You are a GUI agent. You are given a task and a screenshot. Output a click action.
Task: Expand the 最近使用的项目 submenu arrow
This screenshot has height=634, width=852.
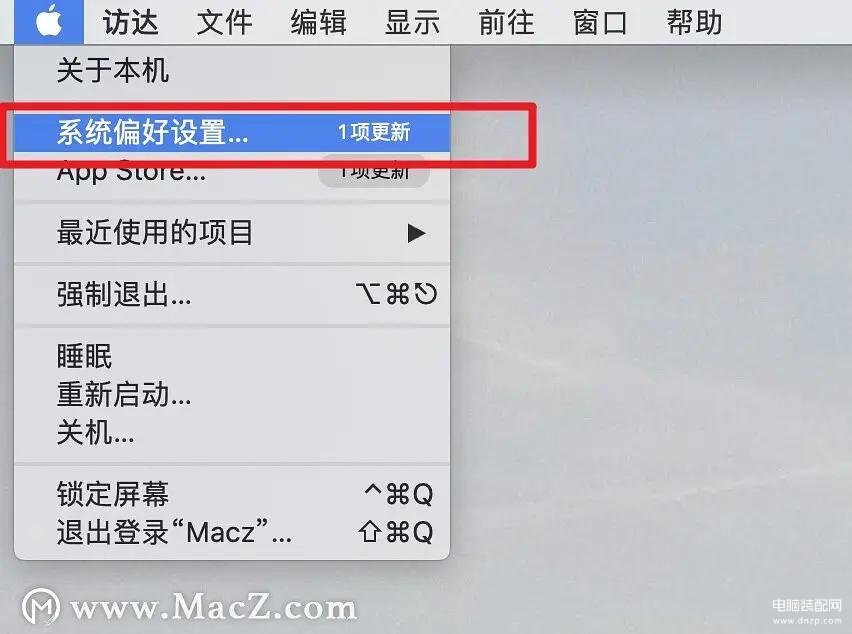click(416, 233)
